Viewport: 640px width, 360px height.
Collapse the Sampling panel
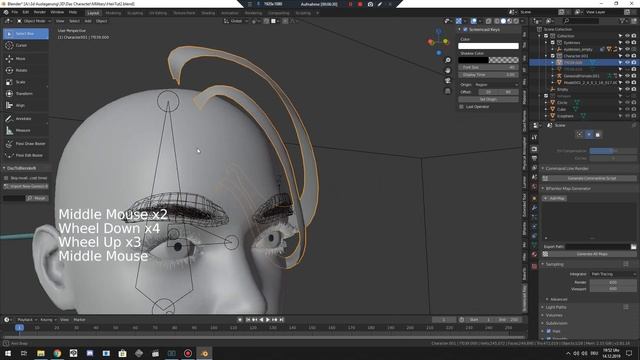[554, 264]
